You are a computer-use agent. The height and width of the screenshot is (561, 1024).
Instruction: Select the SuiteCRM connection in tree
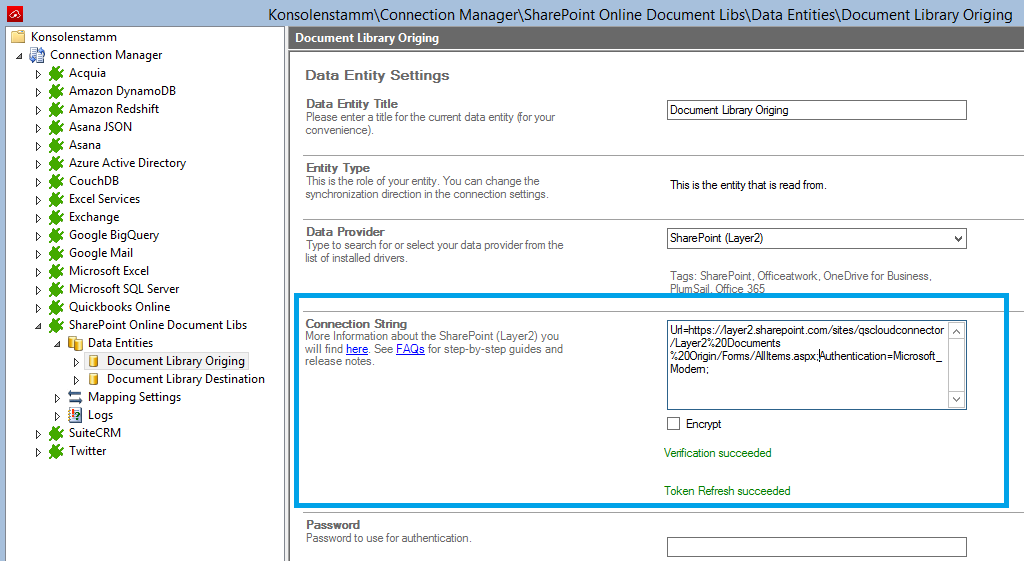(96, 433)
